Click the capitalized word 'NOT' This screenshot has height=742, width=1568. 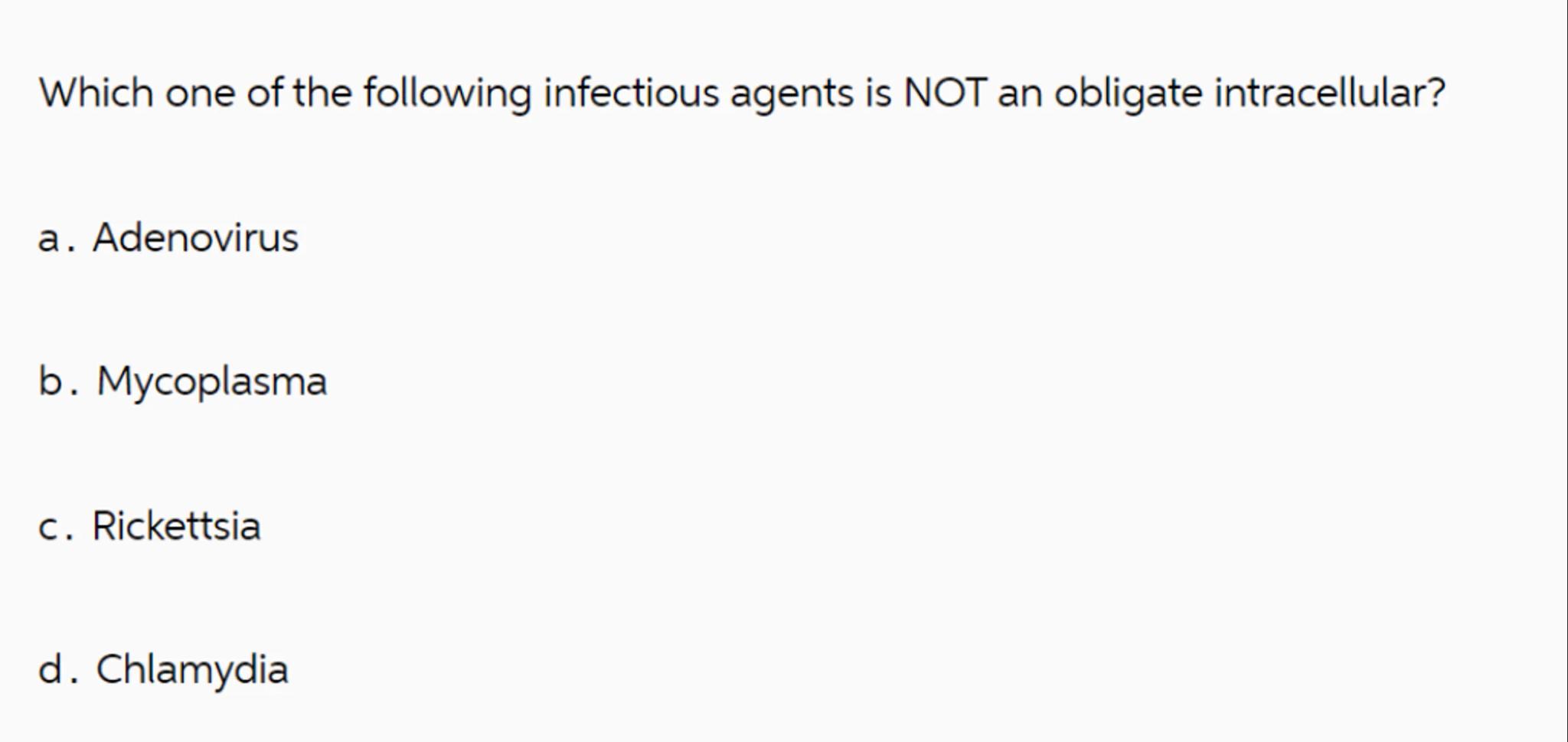coord(944,93)
